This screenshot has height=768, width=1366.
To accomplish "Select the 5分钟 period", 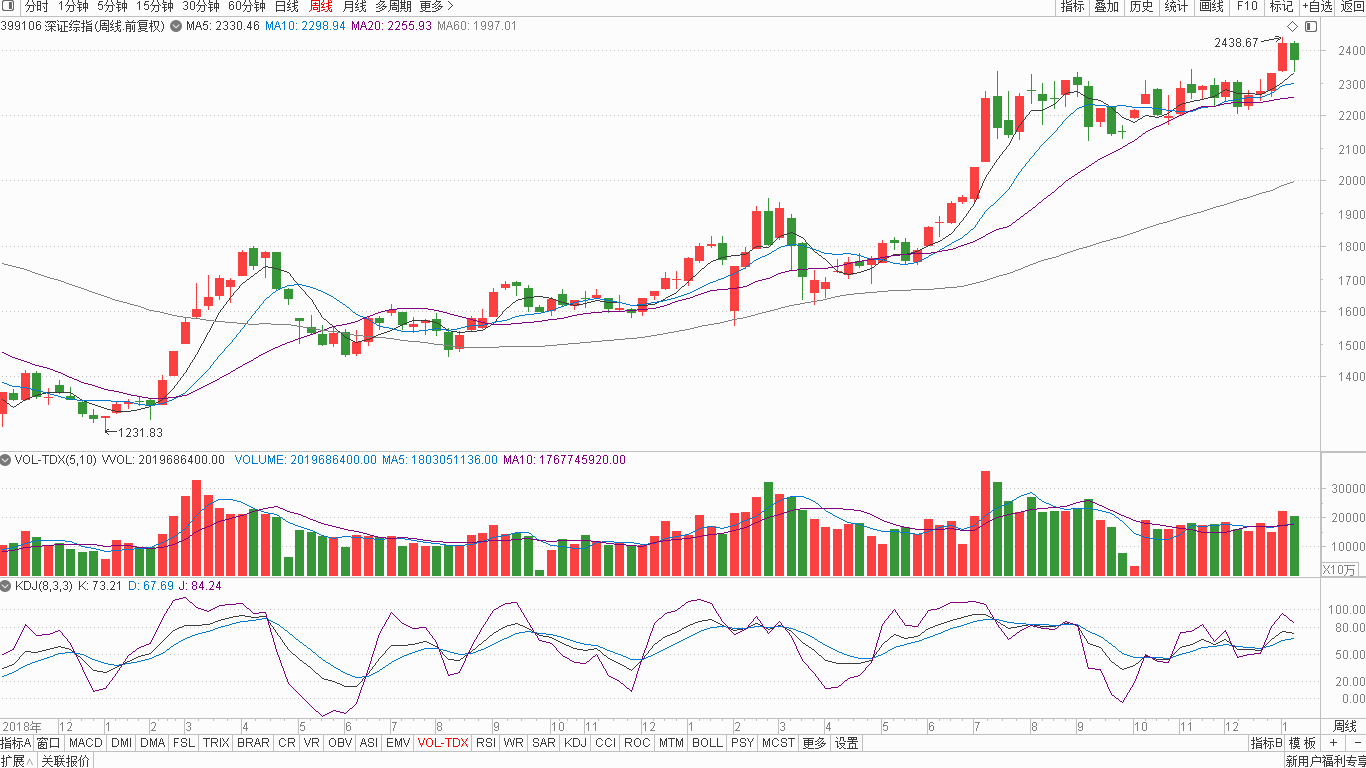I will [113, 6].
